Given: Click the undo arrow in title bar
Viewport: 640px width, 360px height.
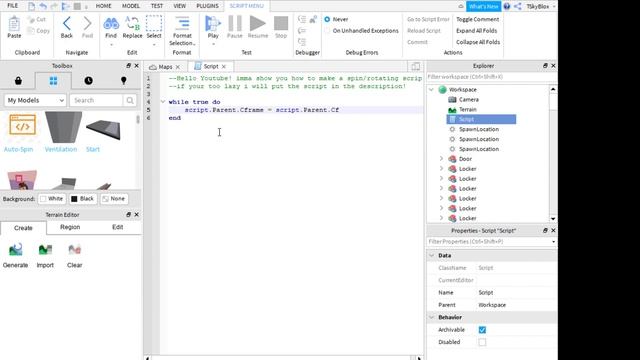Looking at the screenshot, I should [x=43, y=6].
